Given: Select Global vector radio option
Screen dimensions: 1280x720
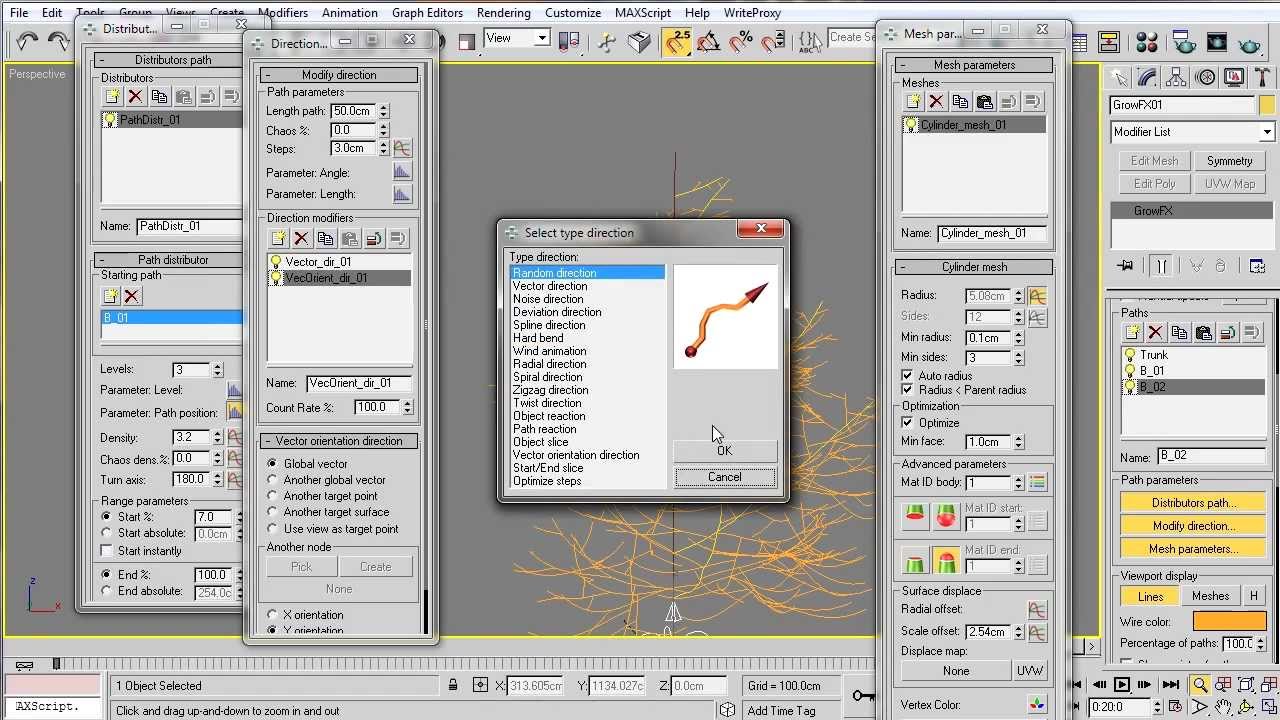Looking at the screenshot, I should pos(272,464).
